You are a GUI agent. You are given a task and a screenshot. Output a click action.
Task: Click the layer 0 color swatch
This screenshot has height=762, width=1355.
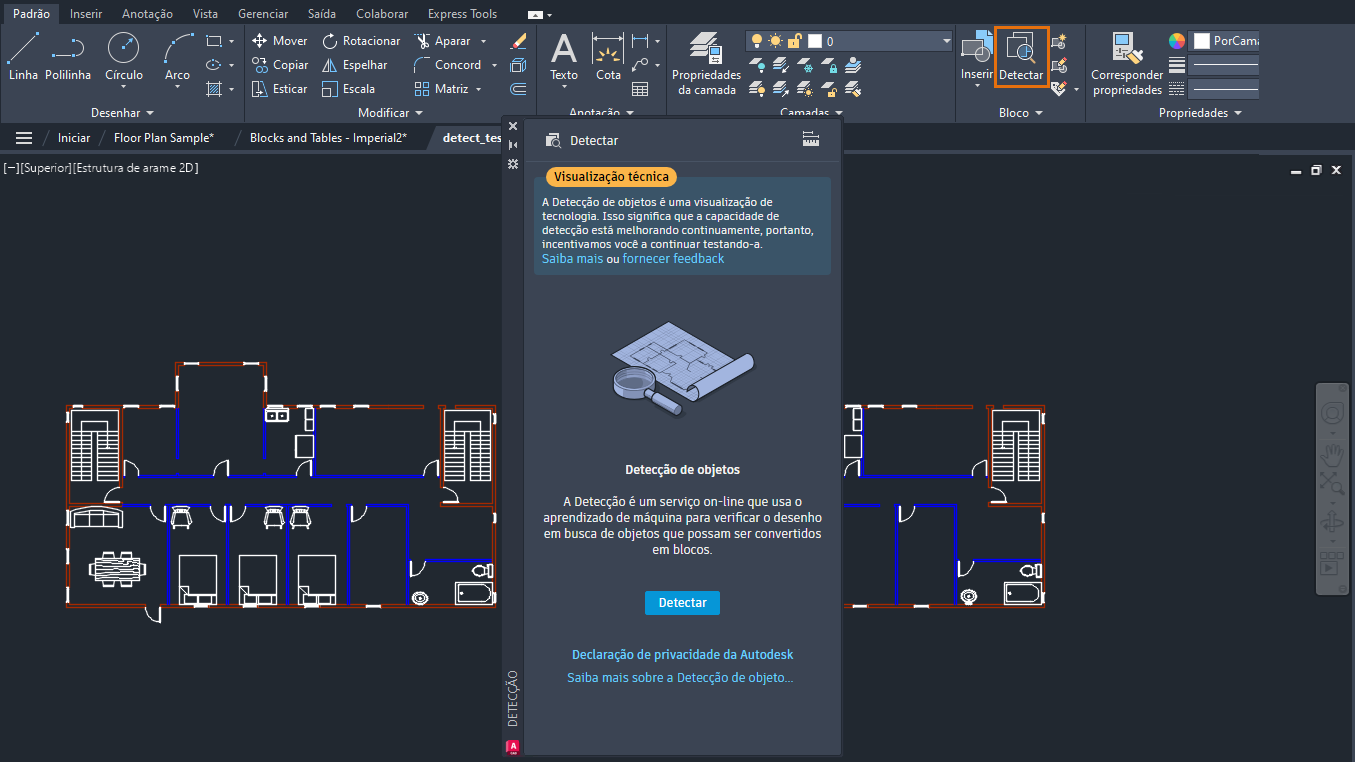815,41
